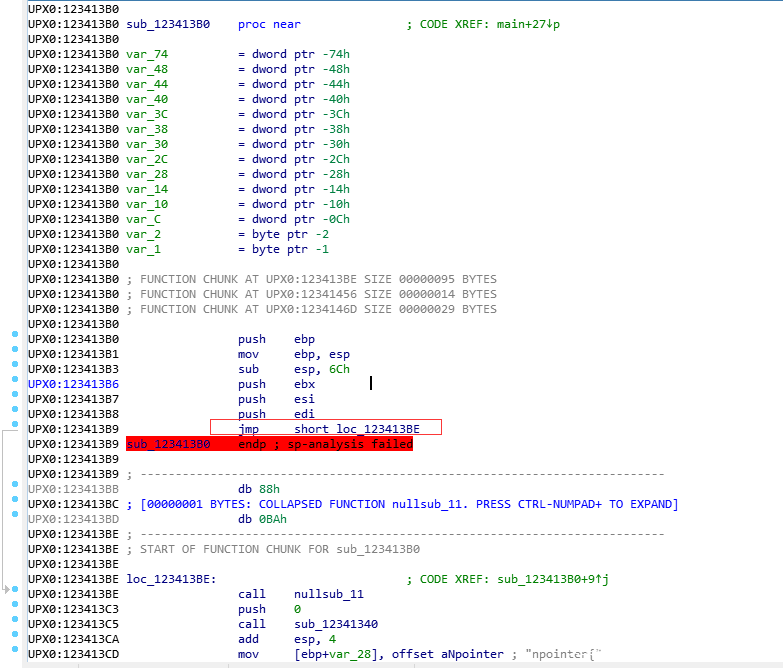The width and height of the screenshot is (783, 668).
Task: Click breakpoint dot beside db 88h line
Action: (15, 484)
